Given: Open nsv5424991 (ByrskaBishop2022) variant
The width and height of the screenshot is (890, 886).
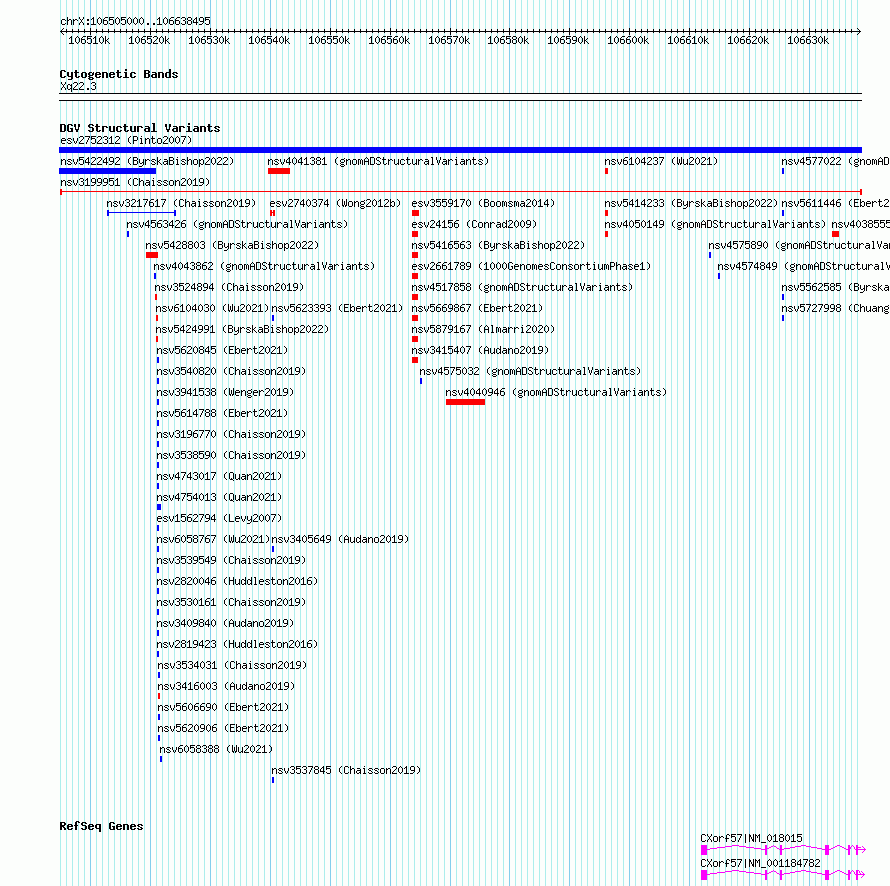Looking at the screenshot, I should click(242, 329).
